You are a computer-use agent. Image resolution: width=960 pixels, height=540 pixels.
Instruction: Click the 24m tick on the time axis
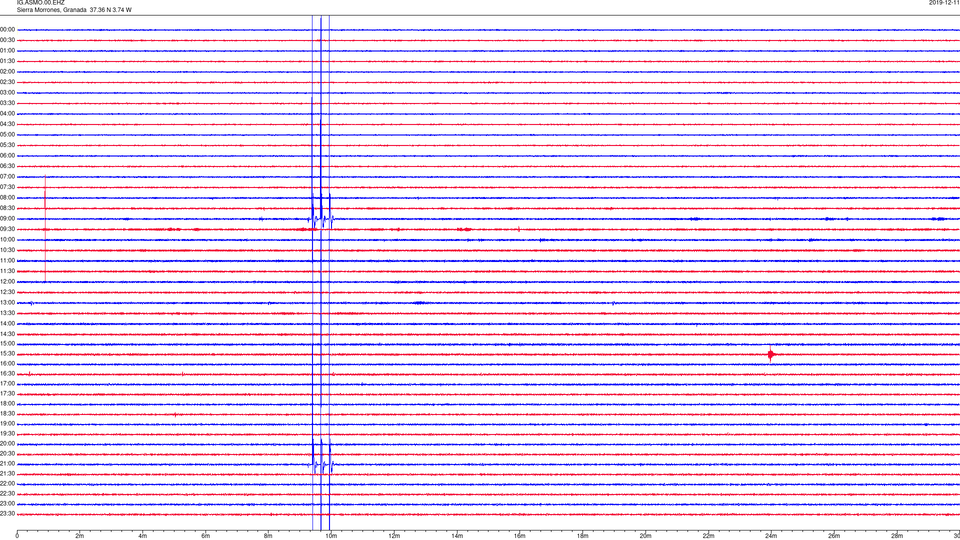pos(771,536)
